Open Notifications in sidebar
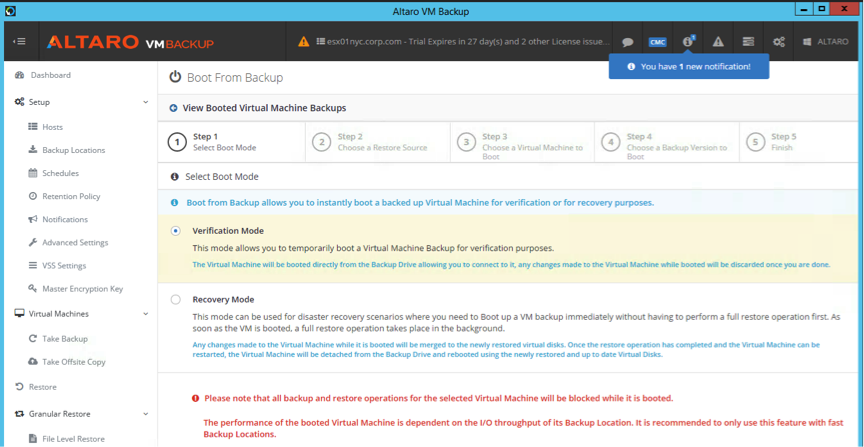Screen dimensions: 864x447 click(x=65, y=219)
